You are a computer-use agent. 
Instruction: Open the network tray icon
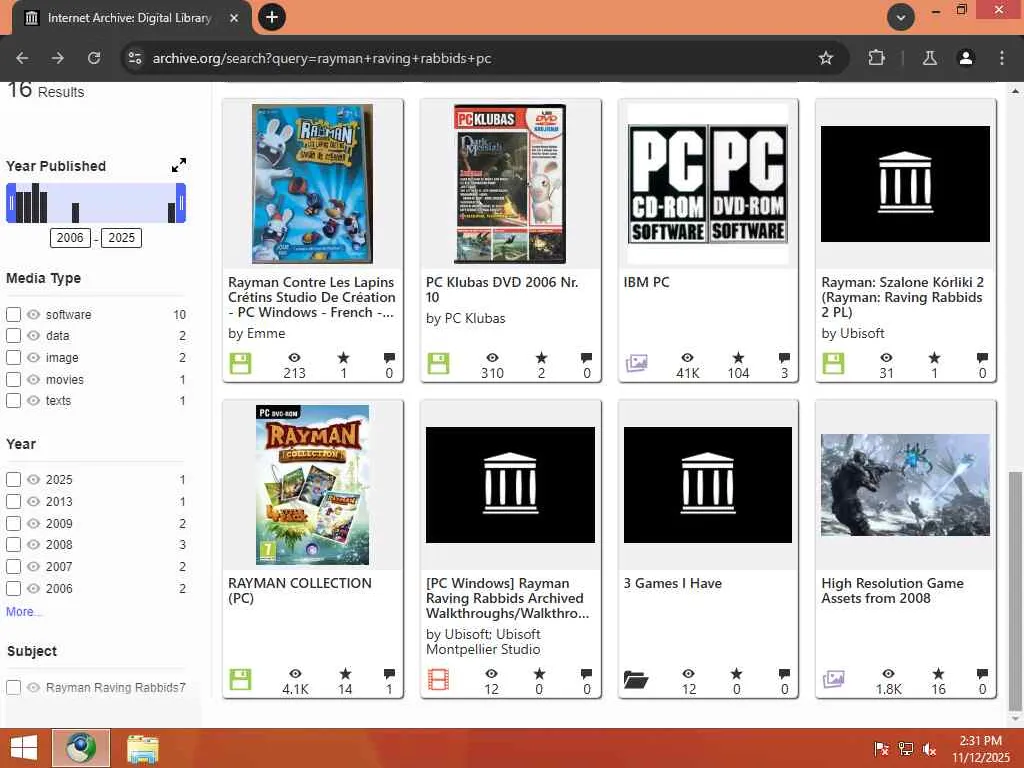tap(906, 749)
